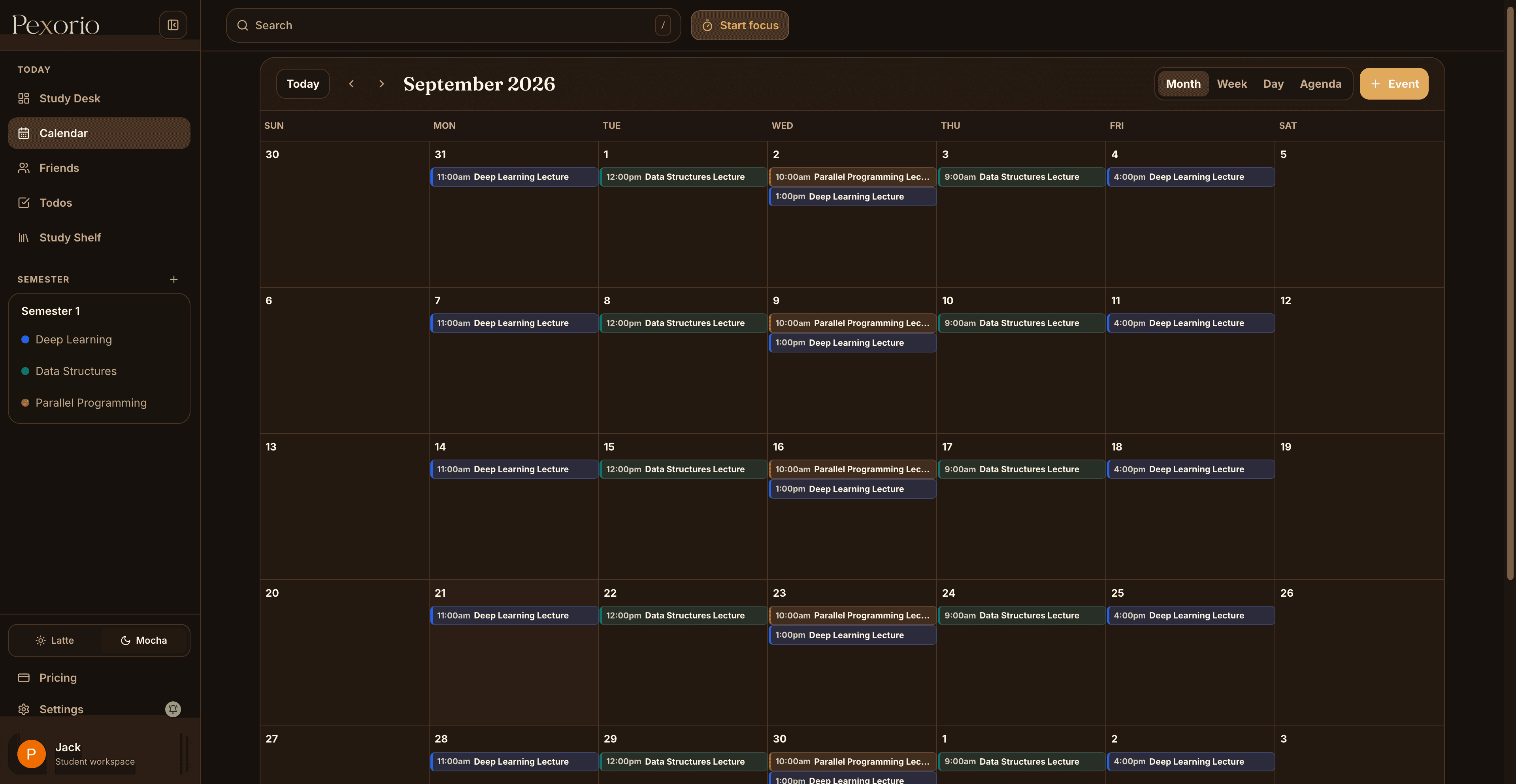Open Sept 3 Data Structures Lecture event
The height and width of the screenshot is (784, 1516).
1021,177
